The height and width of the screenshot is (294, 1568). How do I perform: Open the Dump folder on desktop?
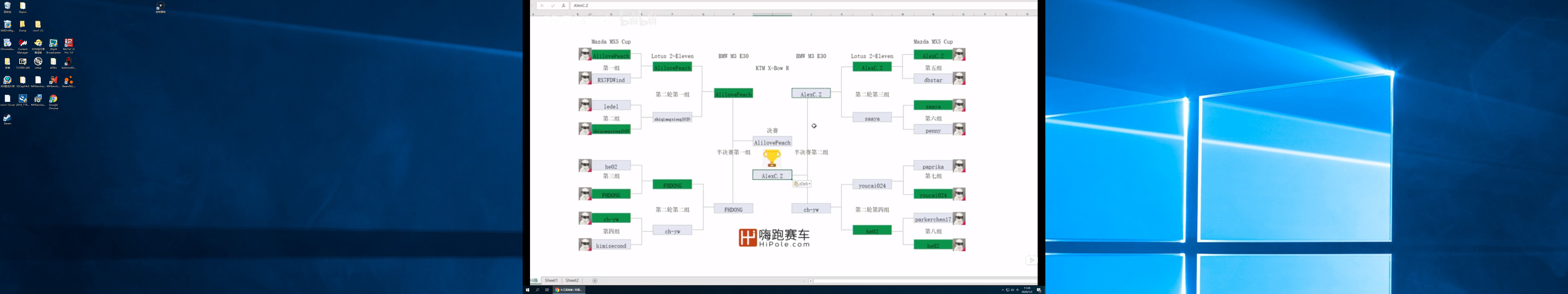[x=22, y=26]
